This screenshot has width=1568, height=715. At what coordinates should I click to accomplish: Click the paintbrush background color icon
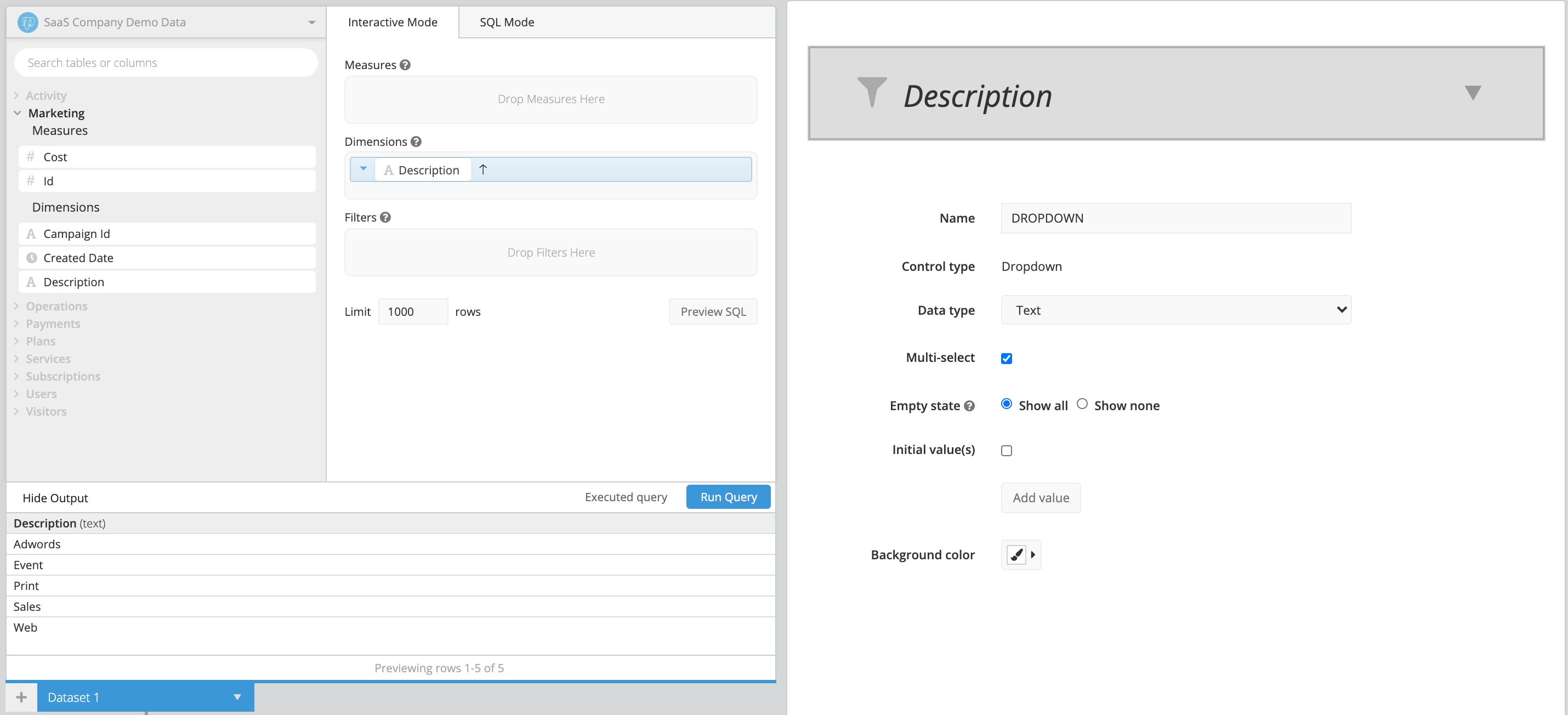click(1016, 555)
